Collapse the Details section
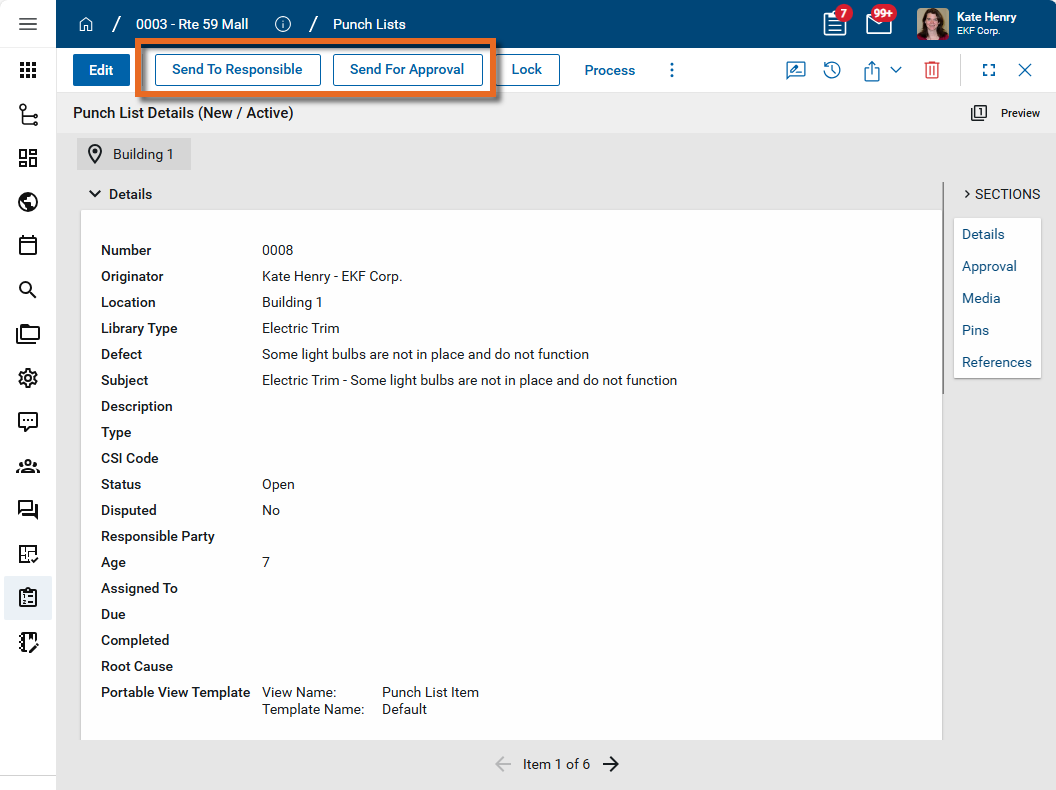 pyautogui.click(x=95, y=194)
